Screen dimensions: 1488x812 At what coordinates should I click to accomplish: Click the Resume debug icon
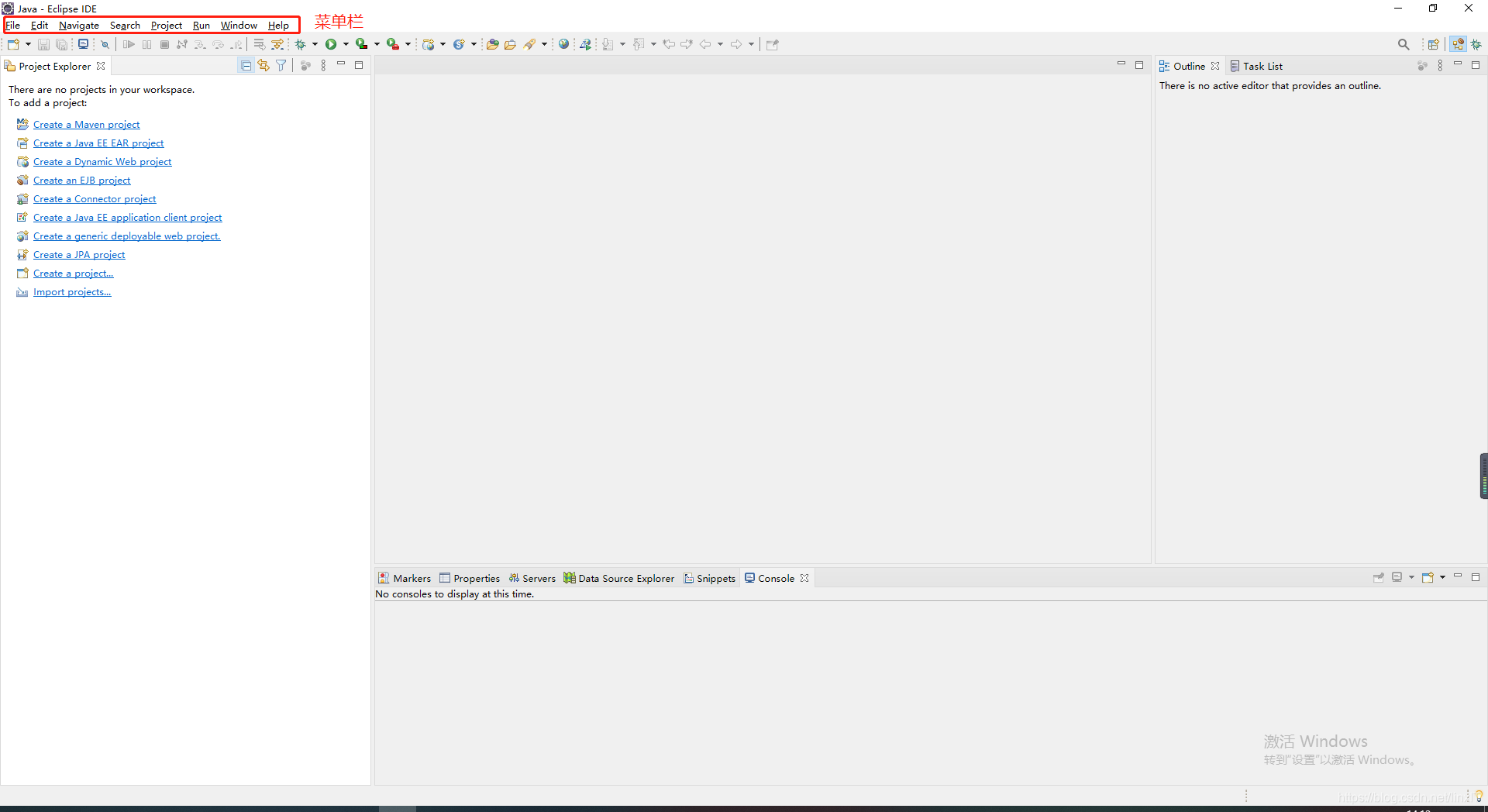coord(129,44)
